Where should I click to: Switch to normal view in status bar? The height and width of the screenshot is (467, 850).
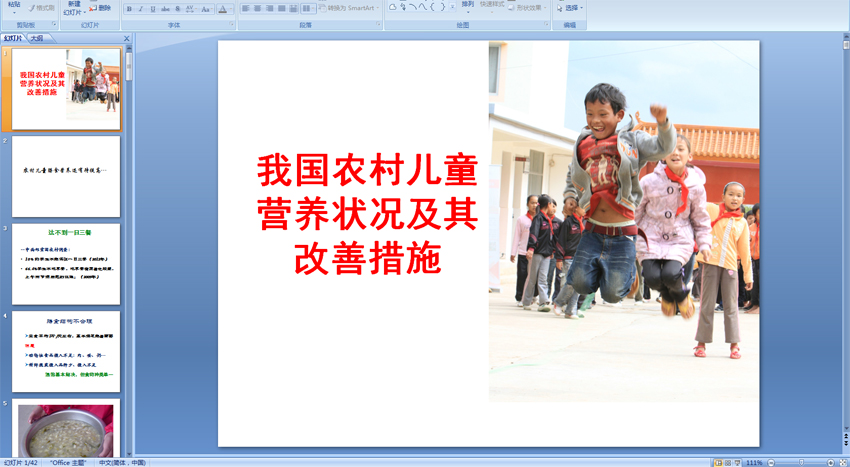point(718,463)
